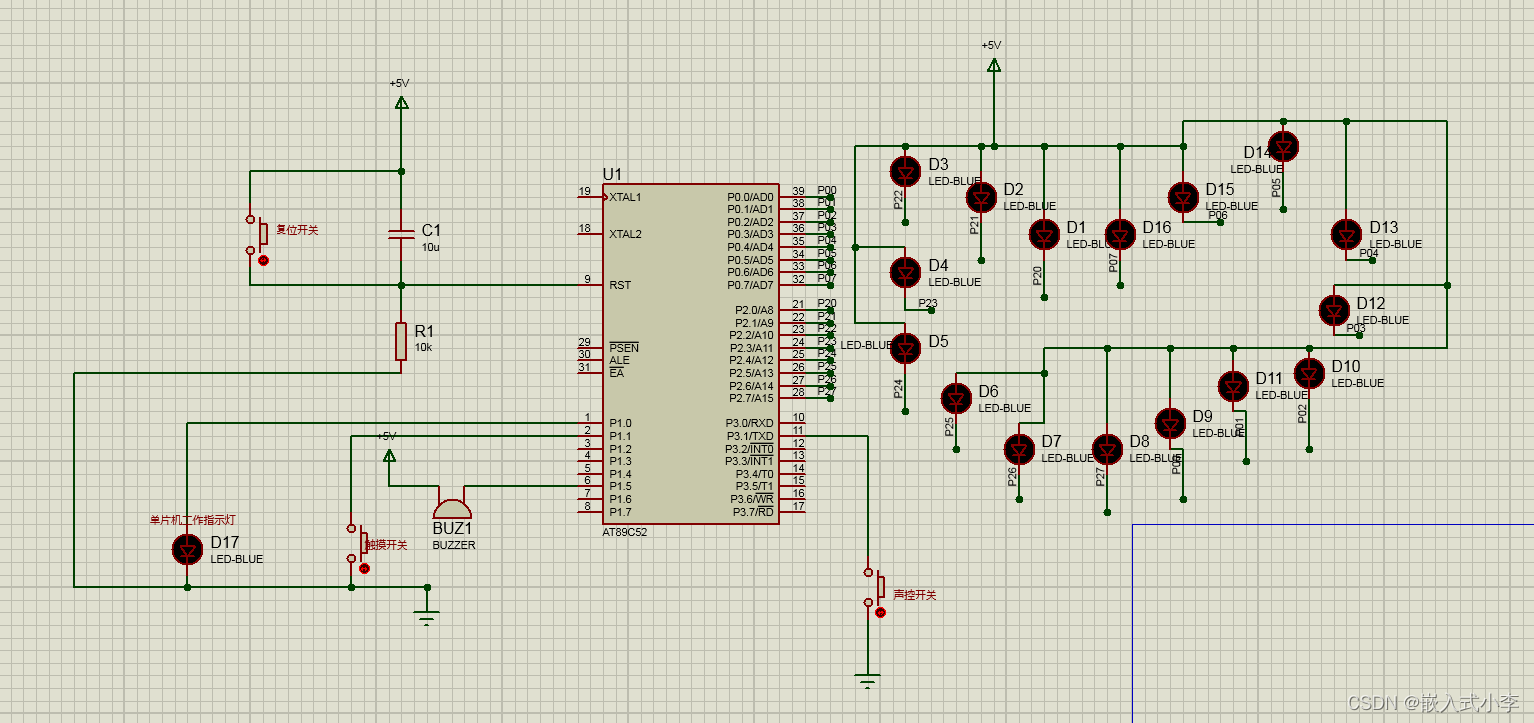The width and height of the screenshot is (1534, 723).
Task: Click the P1.5 pin label
Action: click(x=620, y=486)
